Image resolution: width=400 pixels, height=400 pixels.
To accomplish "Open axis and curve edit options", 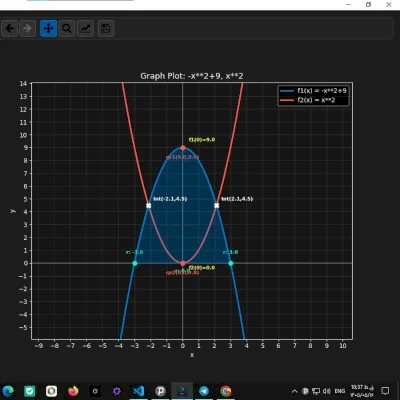I will click(x=85, y=29).
